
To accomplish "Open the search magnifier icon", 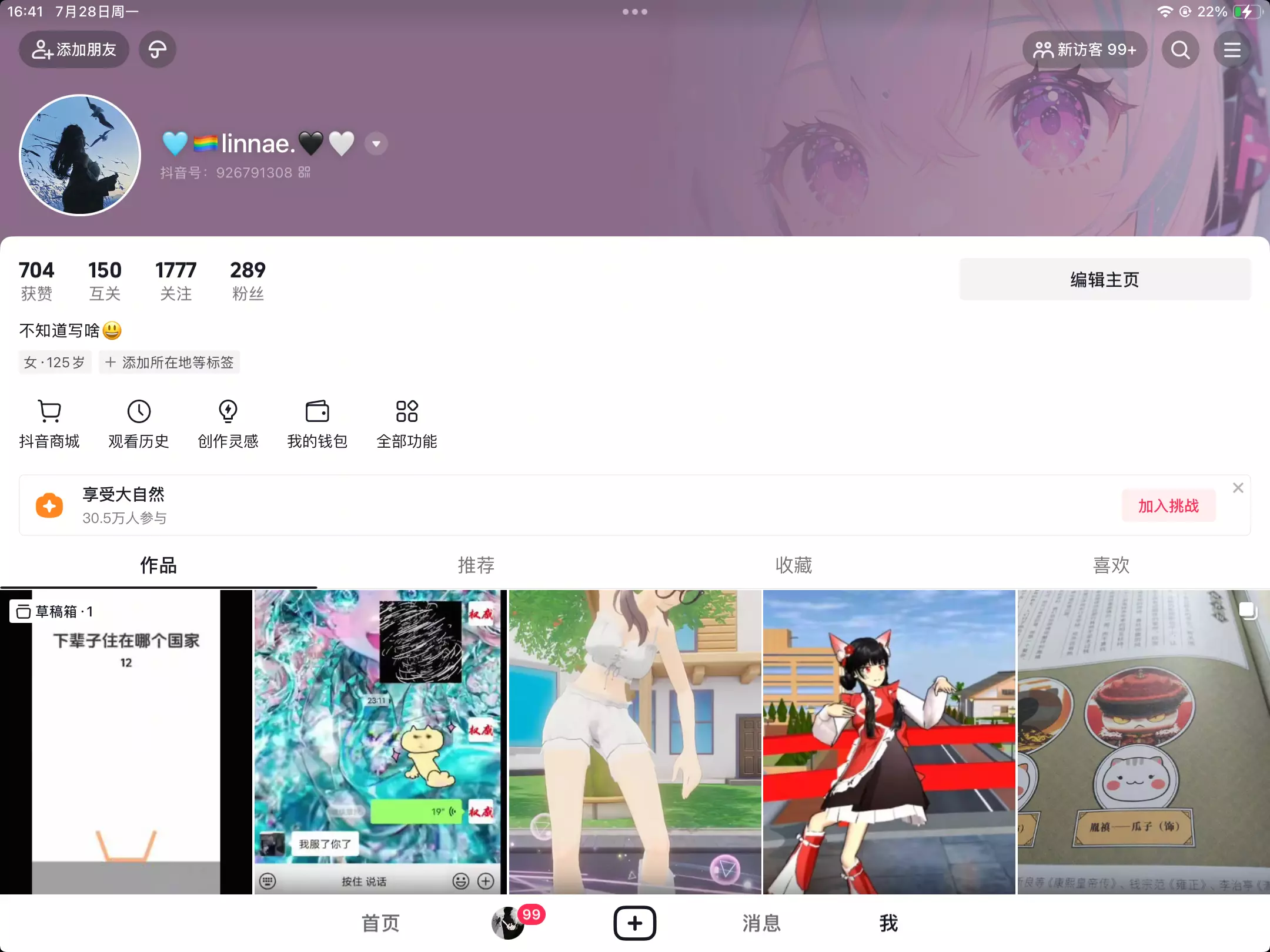I will point(1180,50).
